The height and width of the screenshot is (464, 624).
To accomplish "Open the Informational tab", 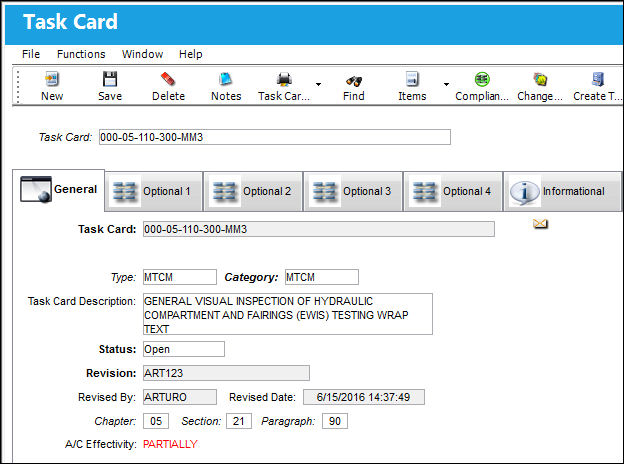I will tap(562, 191).
